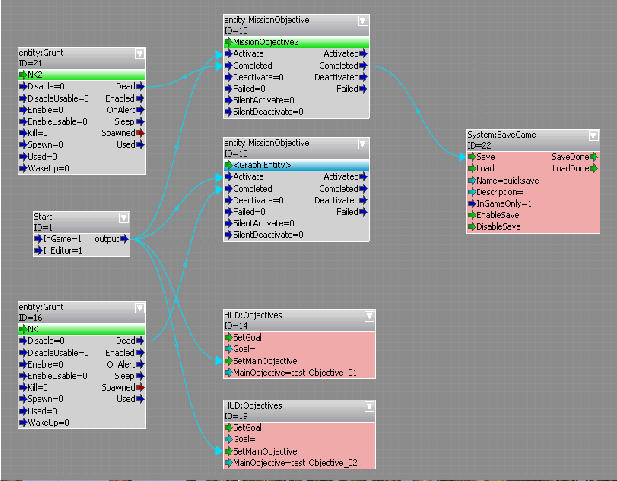Select the blue <Graph Entity> bar
617x481 pixels.
[296, 165]
